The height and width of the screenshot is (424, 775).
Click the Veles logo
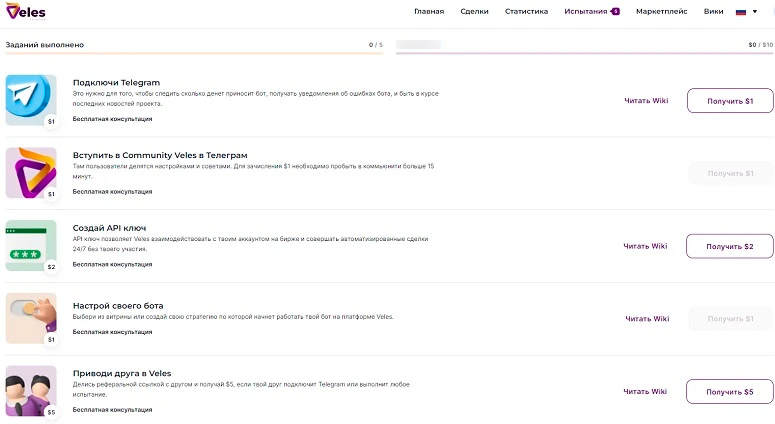point(26,11)
